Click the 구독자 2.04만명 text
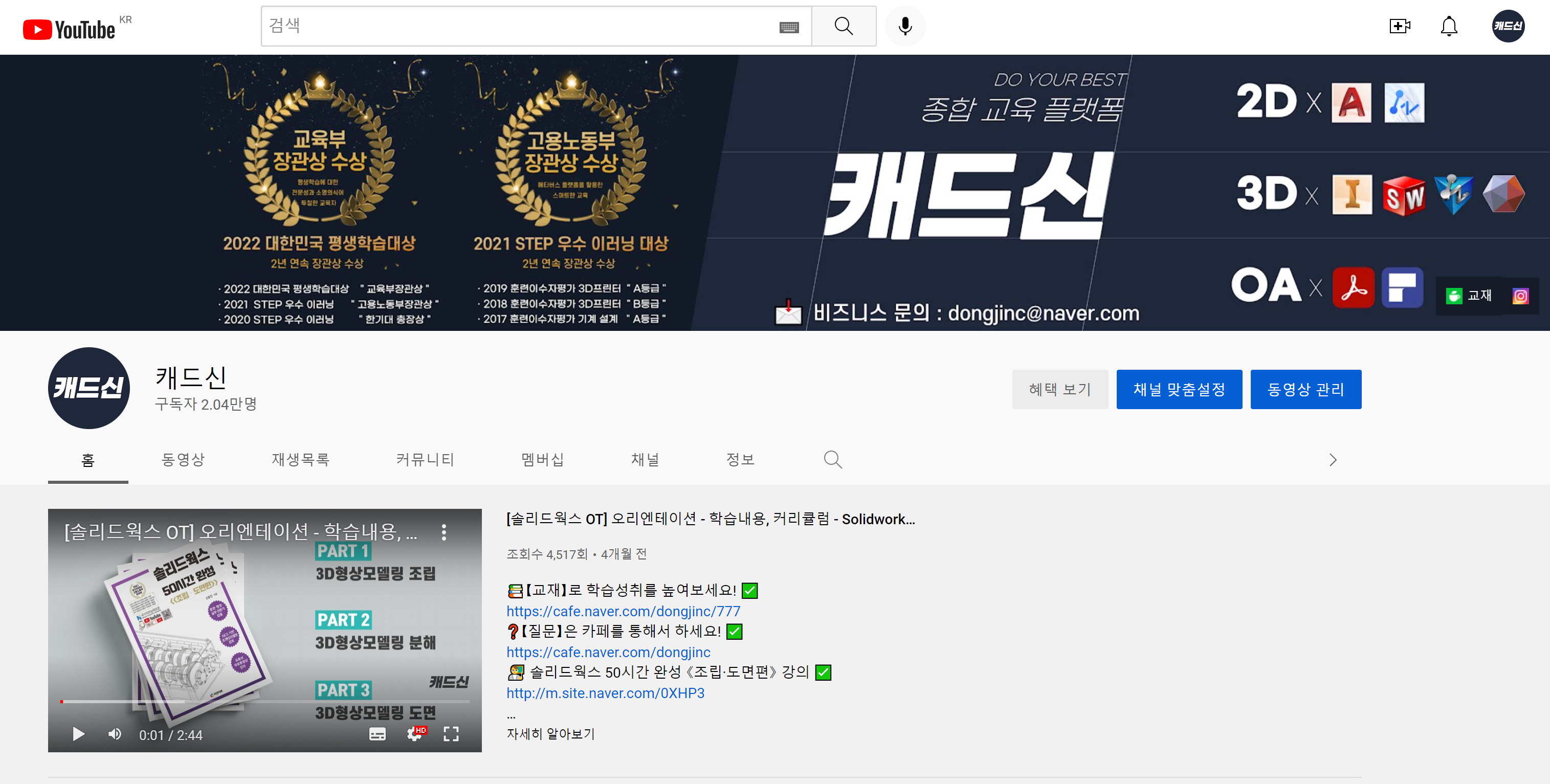The height and width of the screenshot is (784, 1550). [x=206, y=405]
